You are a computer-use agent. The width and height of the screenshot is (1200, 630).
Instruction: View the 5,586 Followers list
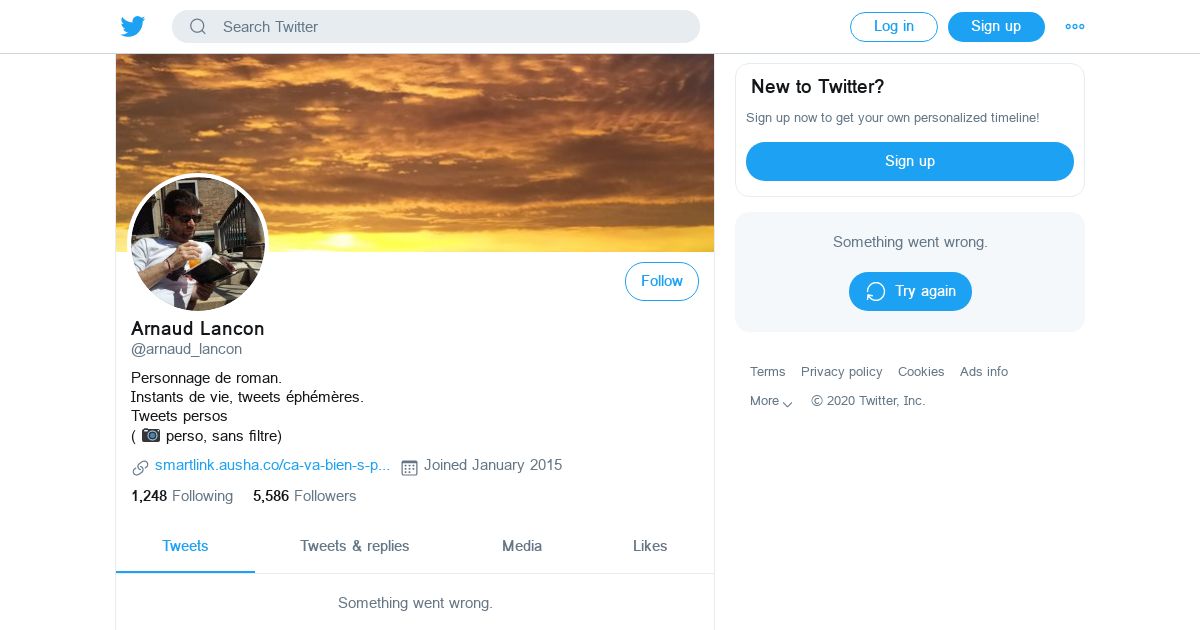(x=305, y=496)
